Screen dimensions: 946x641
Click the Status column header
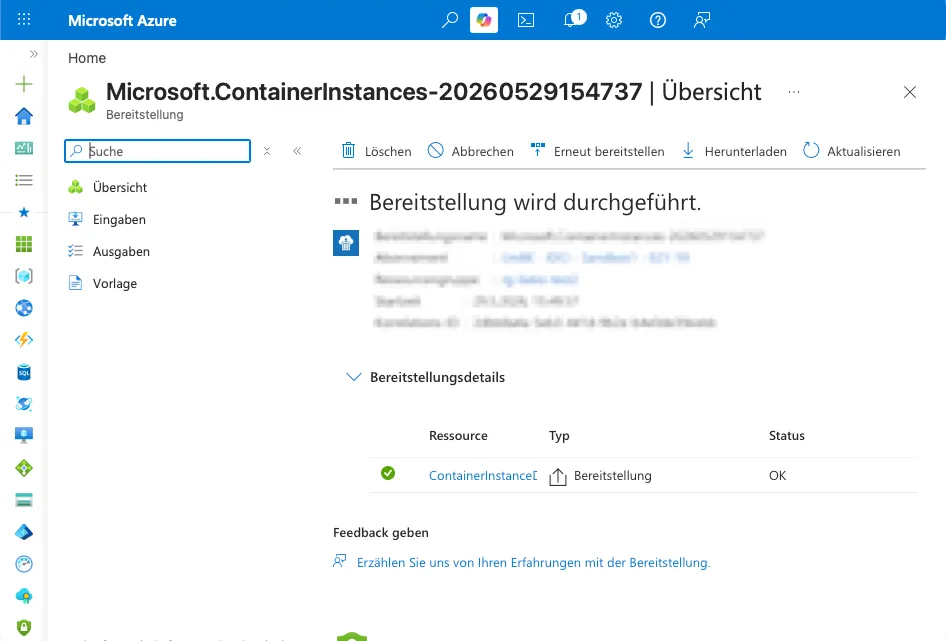tap(787, 436)
